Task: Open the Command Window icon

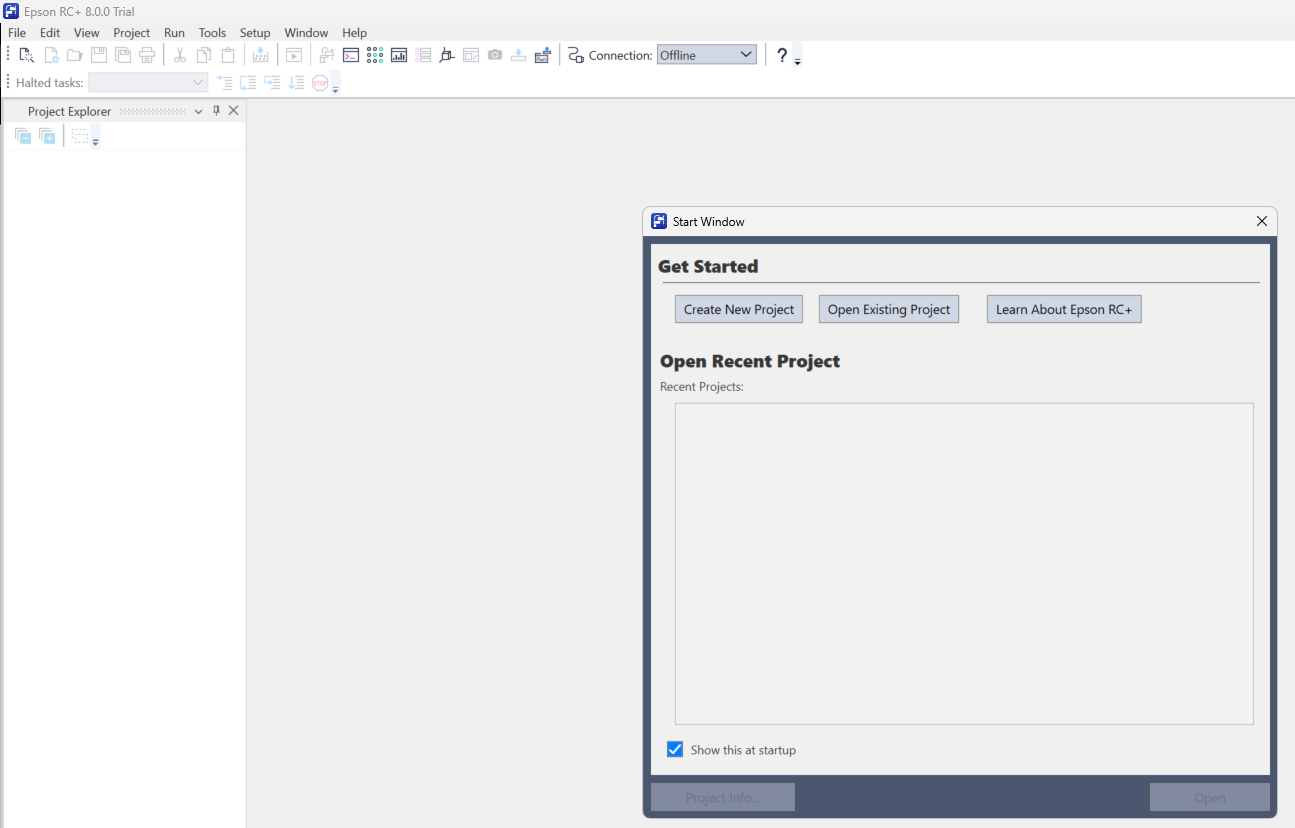Action: pyautogui.click(x=351, y=55)
